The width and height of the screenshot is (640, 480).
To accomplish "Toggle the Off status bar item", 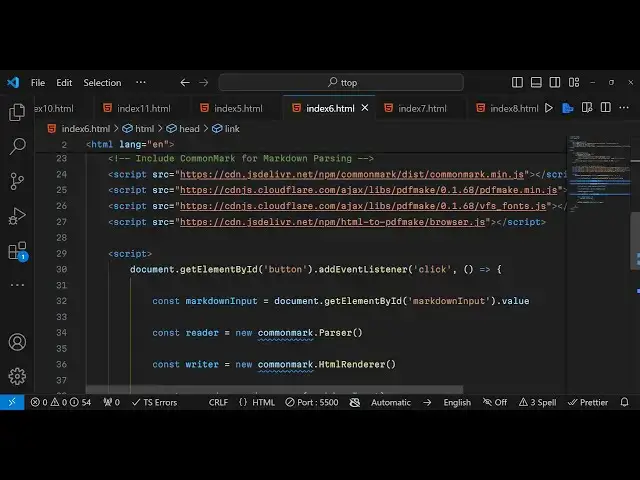I will coord(495,402).
